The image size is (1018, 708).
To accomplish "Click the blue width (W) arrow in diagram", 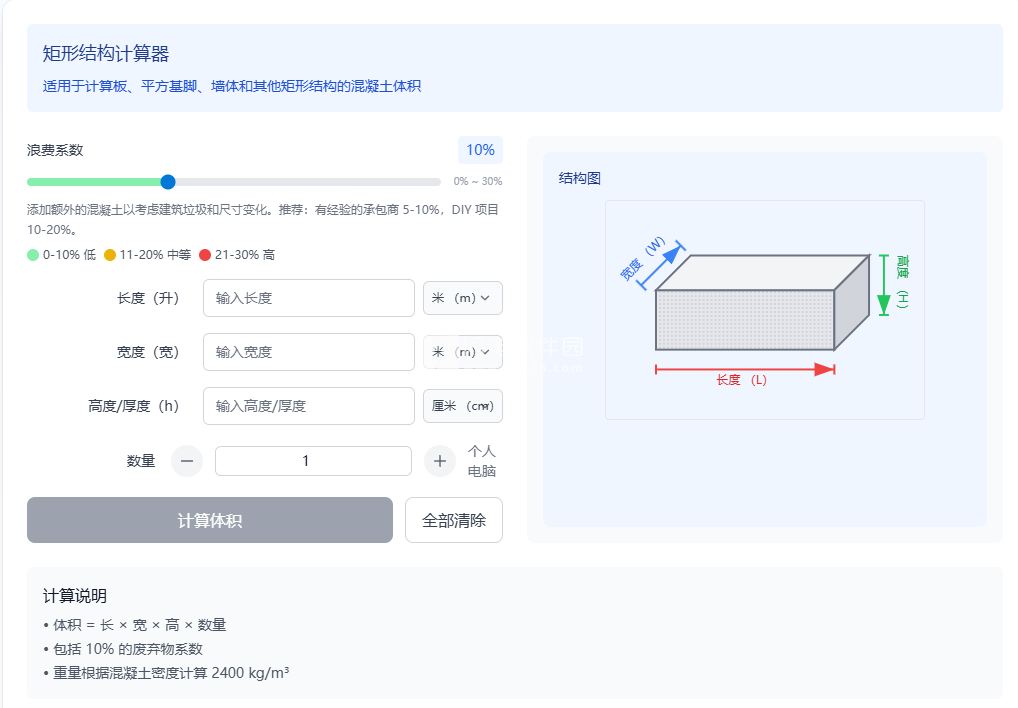I will [x=662, y=265].
